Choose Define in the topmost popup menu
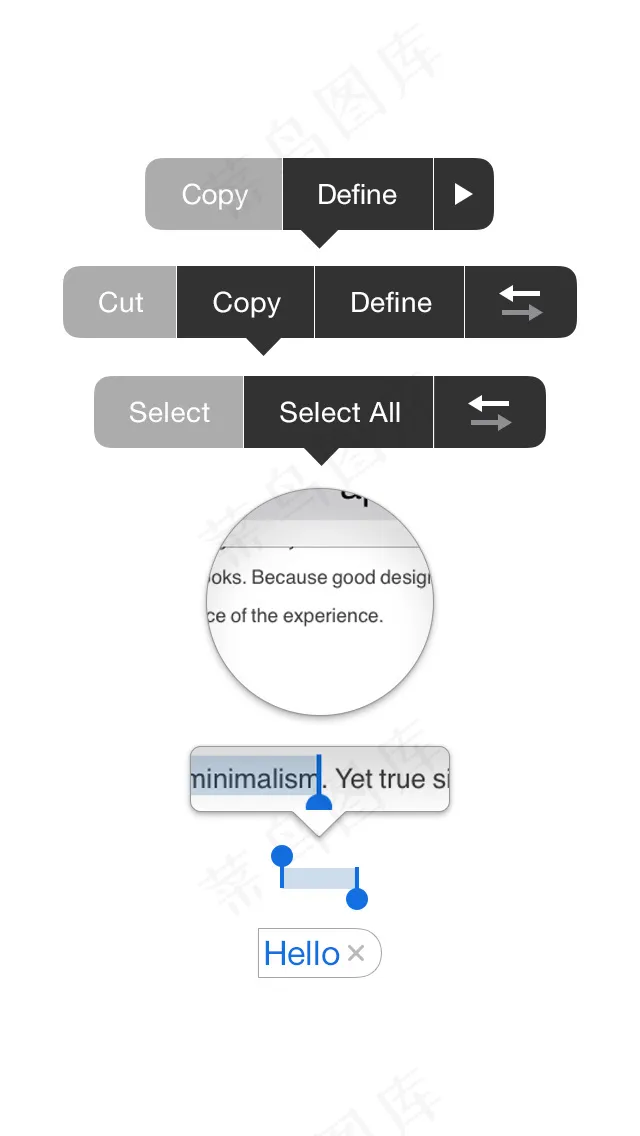The height and width of the screenshot is (1136, 640). [x=357, y=194]
